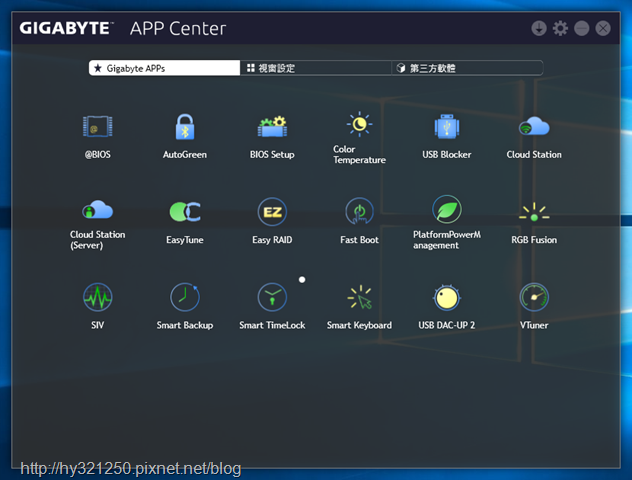Screen dimensions: 632x480
Task: Launch Fast Boot app
Action: click(x=359, y=212)
